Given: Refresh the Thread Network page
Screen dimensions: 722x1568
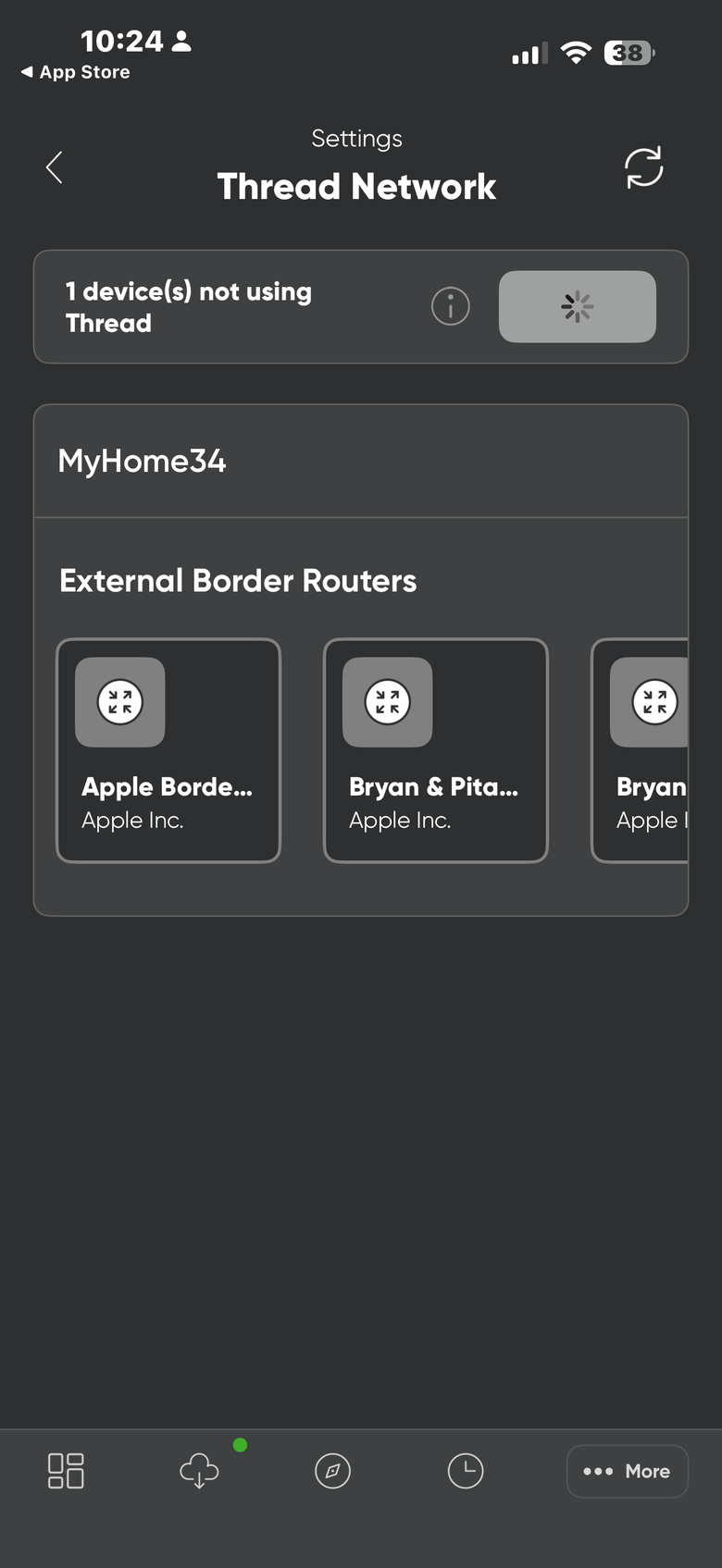Looking at the screenshot, I should tap(643, 167).
